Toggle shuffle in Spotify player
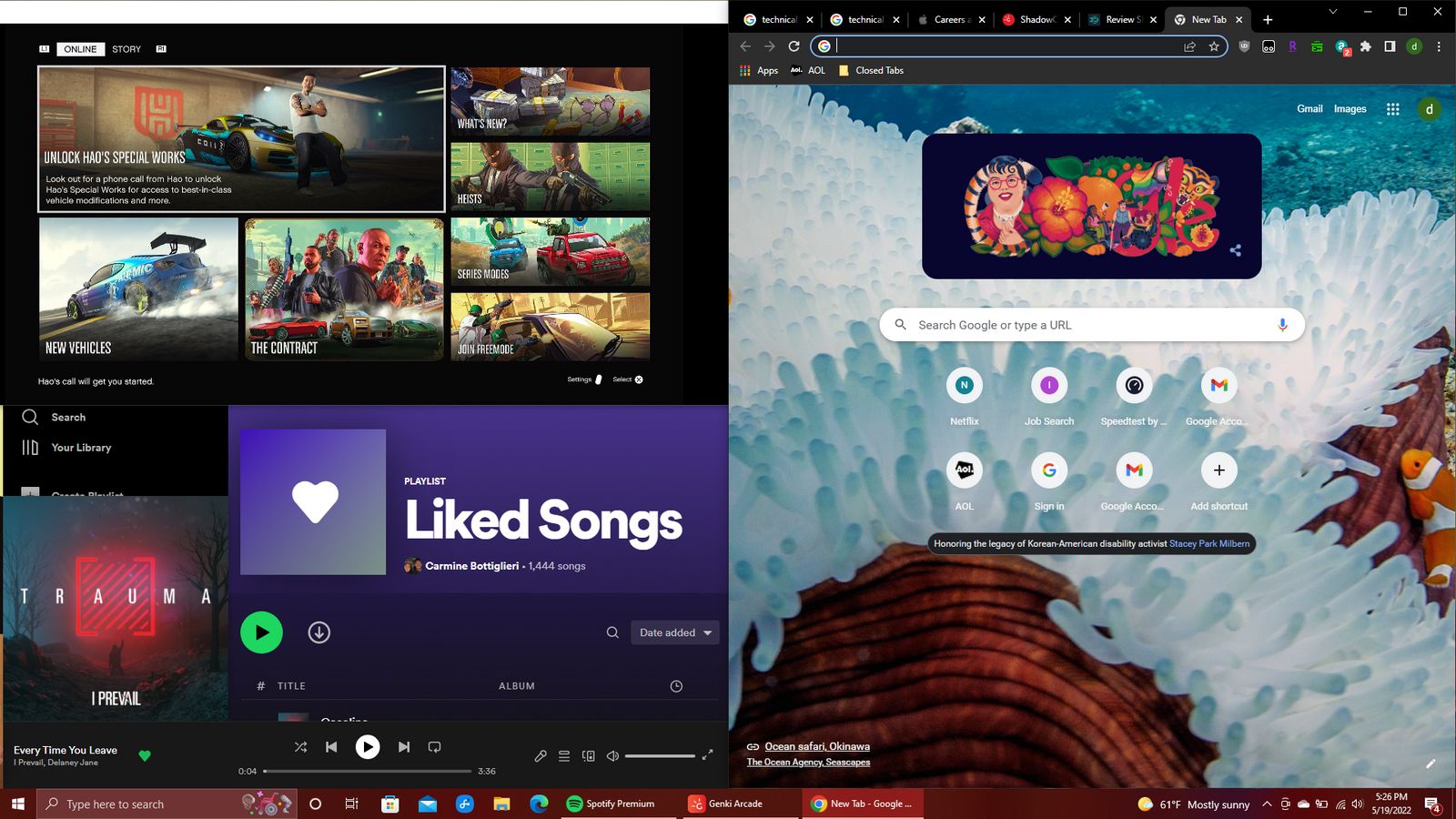Viewport: 1456px width, 819px height. point(300,747)
